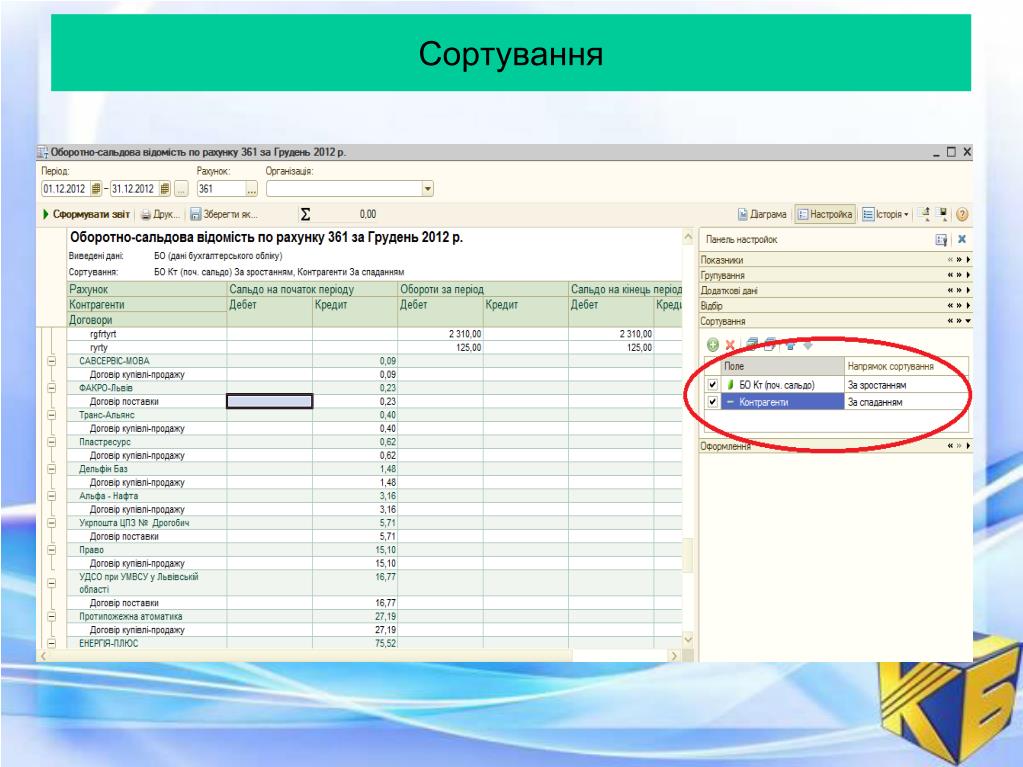Collapse the Право group
The width and height of the screenshot is (1023, 767).
pyautogui.click(x=52, y=550)
